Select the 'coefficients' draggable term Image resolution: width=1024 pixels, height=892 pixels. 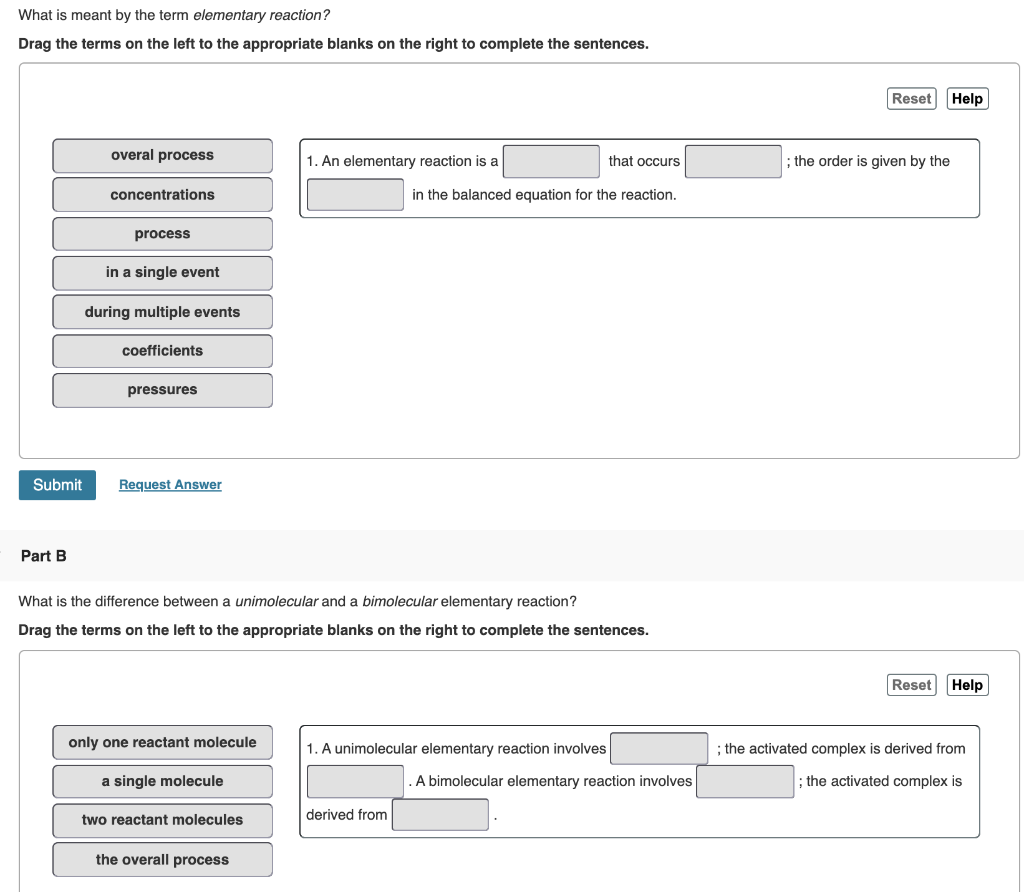click(162, 350)
